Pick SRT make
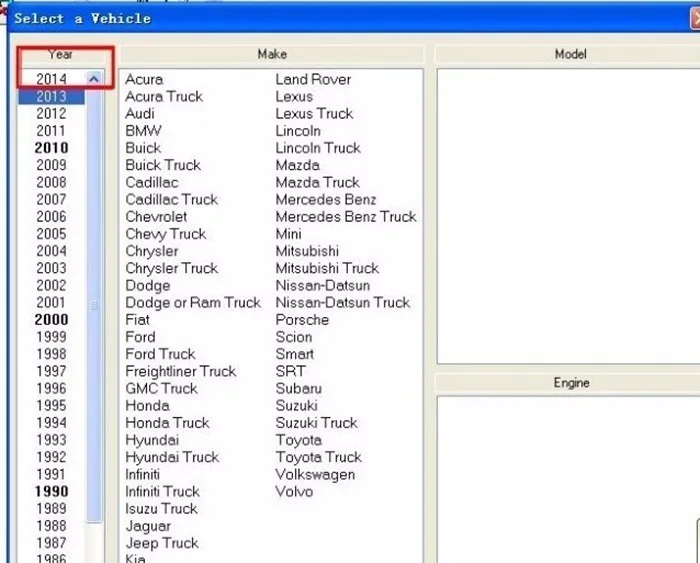 click(x=291, y=371)
